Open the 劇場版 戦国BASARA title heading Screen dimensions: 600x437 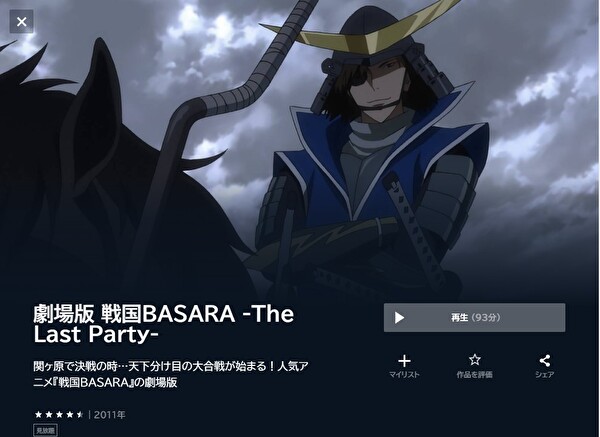coord(164,324)
